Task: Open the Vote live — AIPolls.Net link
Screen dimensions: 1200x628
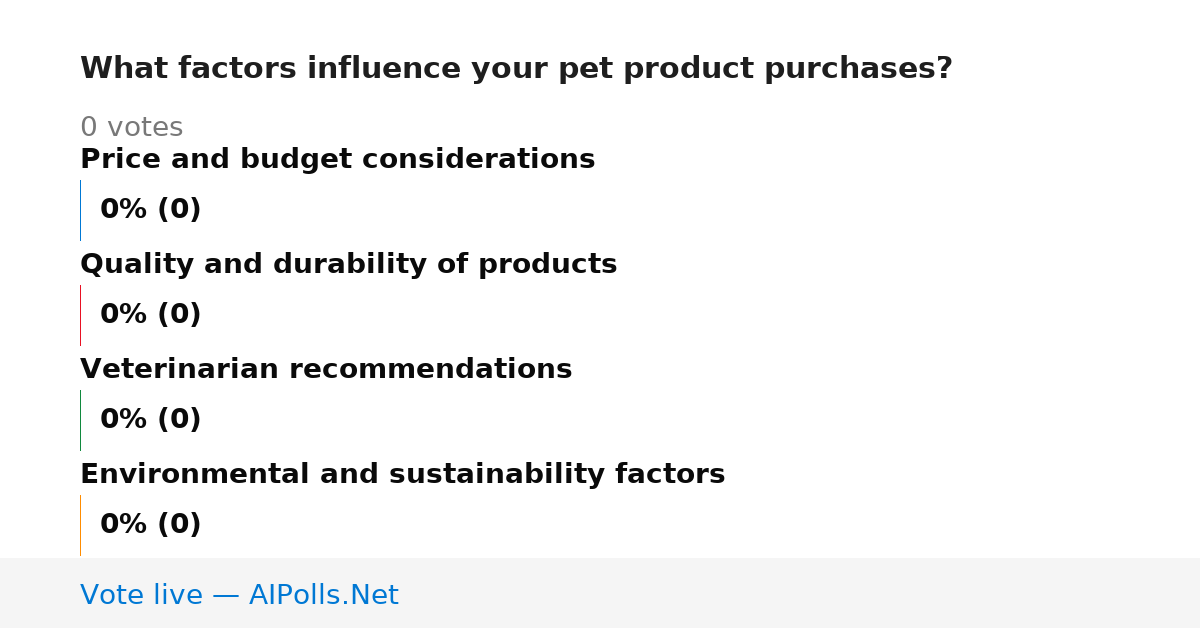Action: click(x=239, y=595)
